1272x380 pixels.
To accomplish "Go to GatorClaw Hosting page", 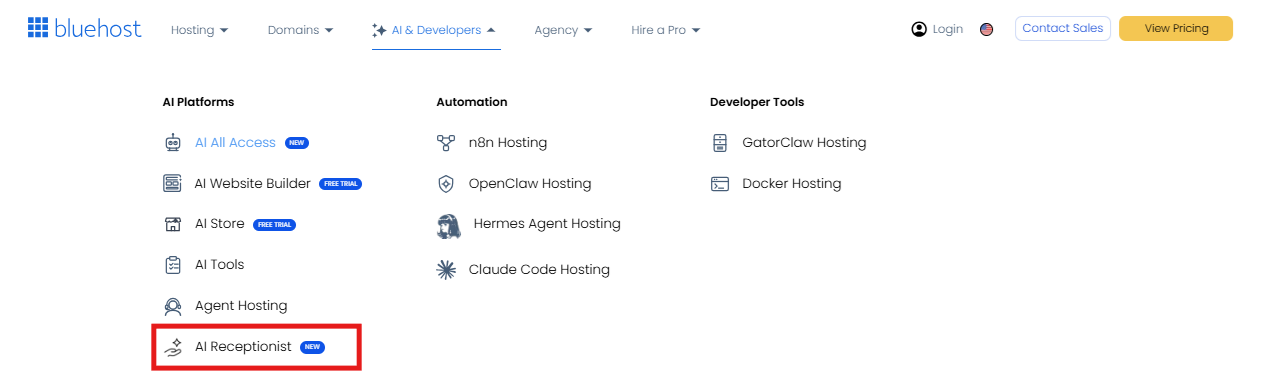I will tap(804, 143).
